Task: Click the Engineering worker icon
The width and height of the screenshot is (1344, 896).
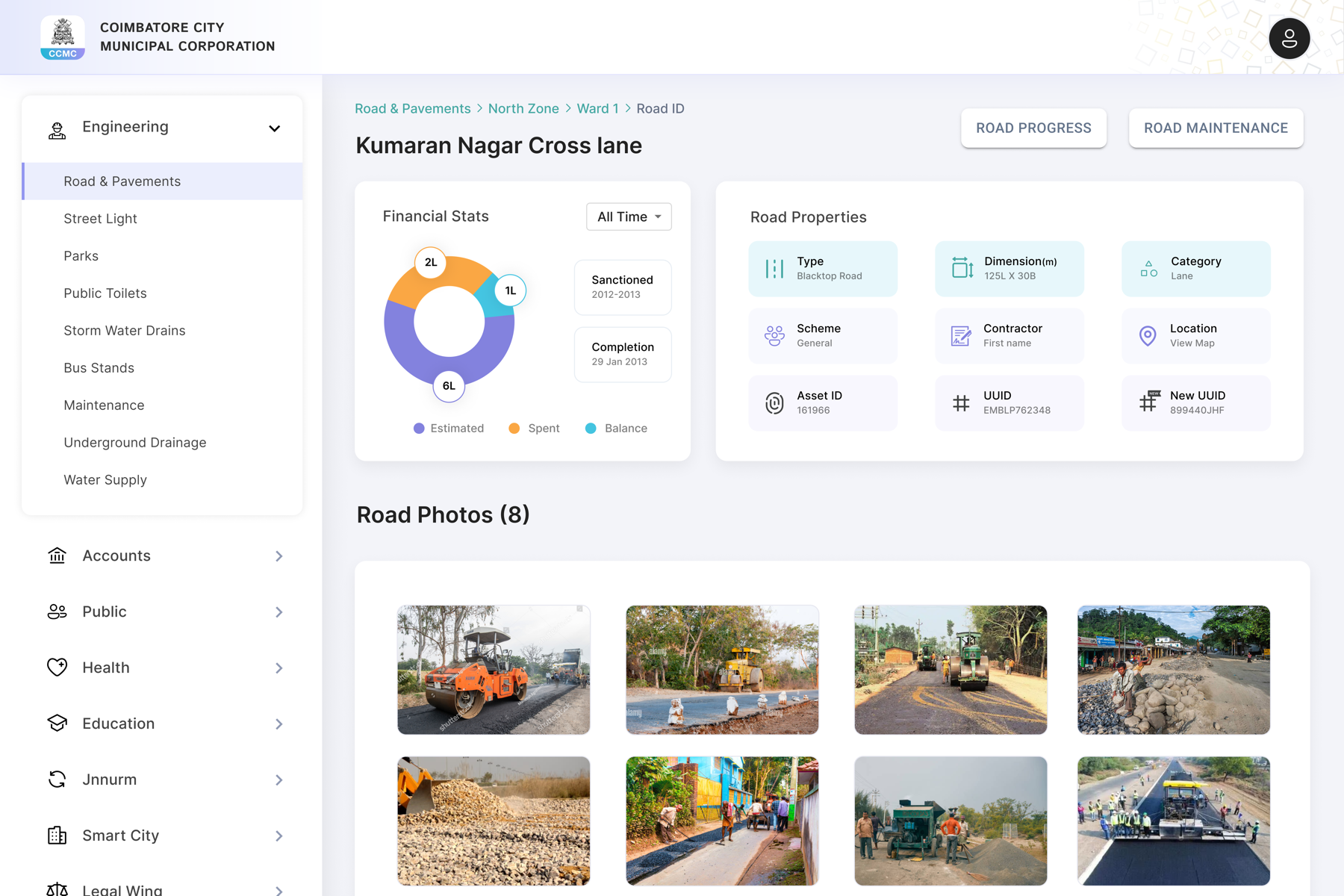Action: pyautogui.click(x=57, y=131)
